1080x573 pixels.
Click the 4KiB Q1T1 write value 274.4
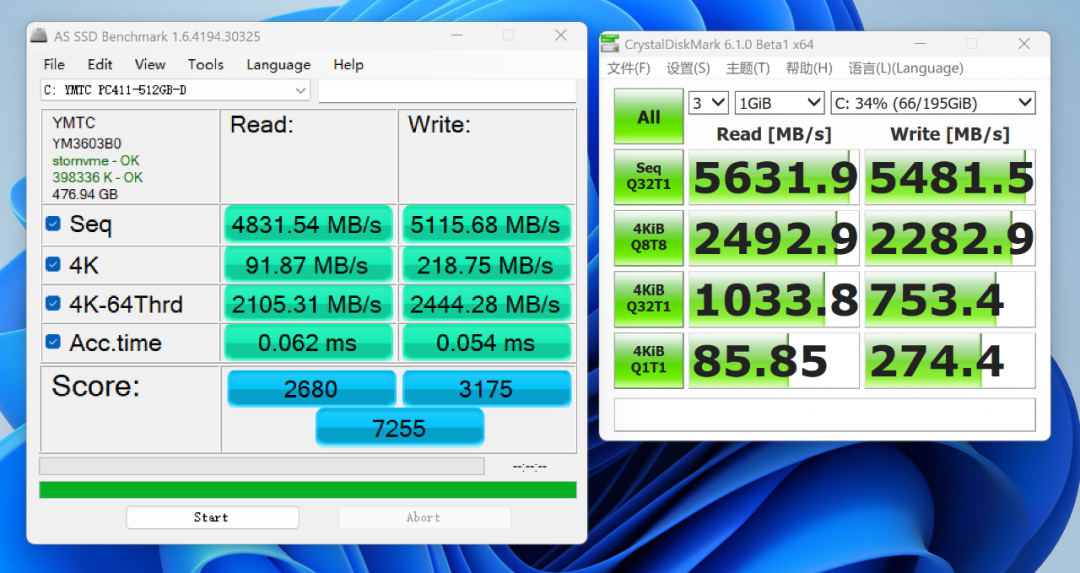[x=950, y=360]
